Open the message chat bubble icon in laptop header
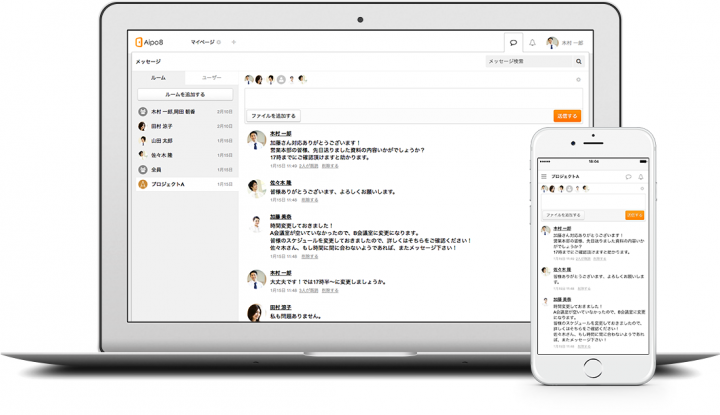The width and height of the screenshot is (720, 415). (513, 43)
